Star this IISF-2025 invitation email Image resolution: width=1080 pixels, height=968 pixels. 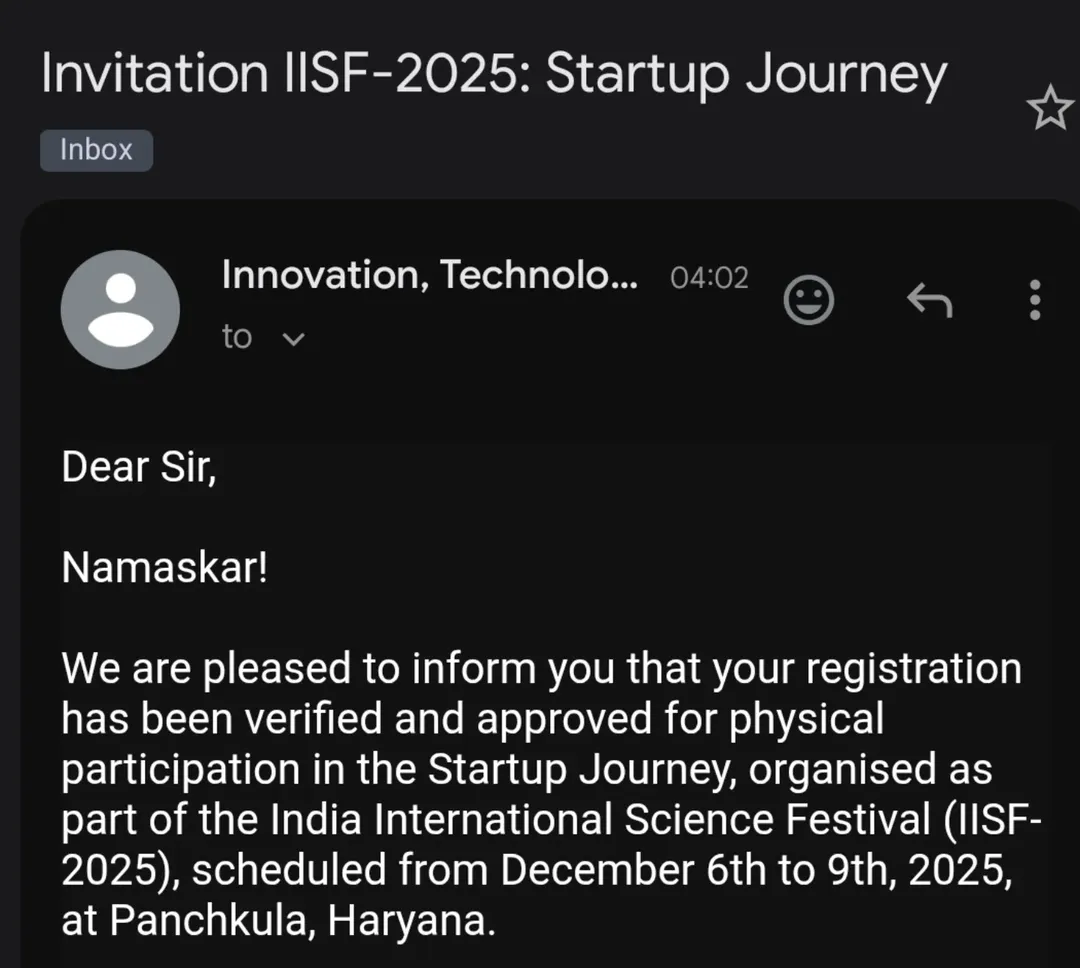tap(1049, 109)
